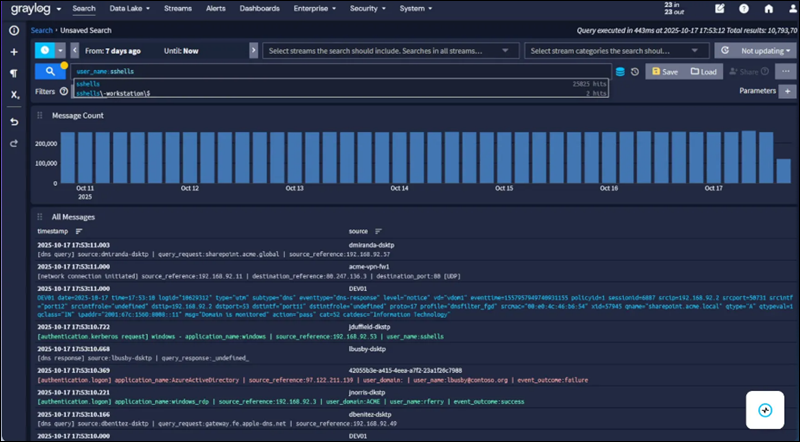Expand the System menu
Viewport: 800px width, 442px height.
(415, 9)
